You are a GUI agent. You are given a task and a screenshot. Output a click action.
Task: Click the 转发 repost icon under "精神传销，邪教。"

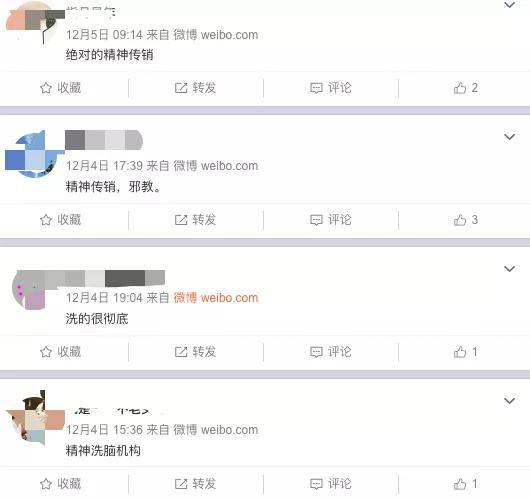click(181, 220)
